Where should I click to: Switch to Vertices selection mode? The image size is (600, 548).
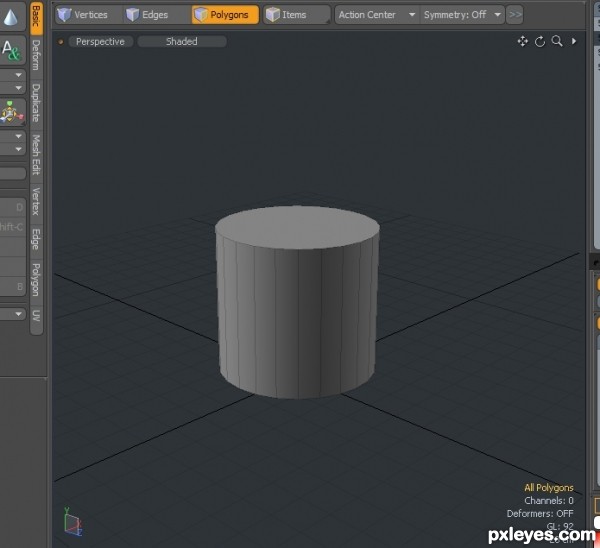[x=86, y=15]
